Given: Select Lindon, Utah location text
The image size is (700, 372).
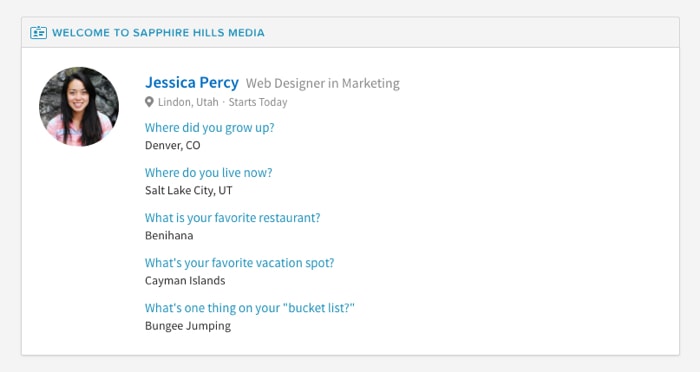Looking at the screenshot, I should coord(188,102).
